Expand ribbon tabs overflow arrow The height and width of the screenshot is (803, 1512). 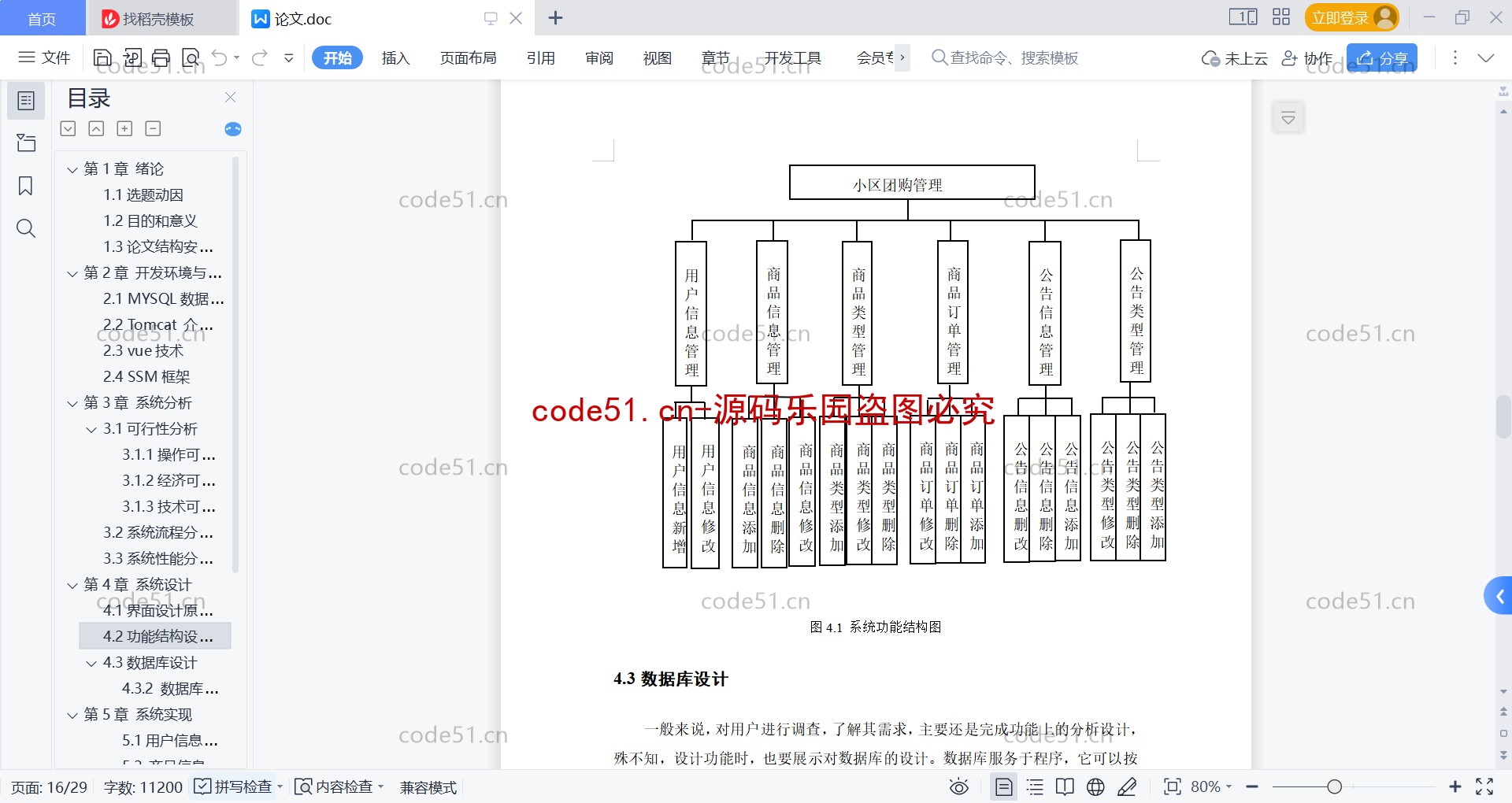point(902,57)
